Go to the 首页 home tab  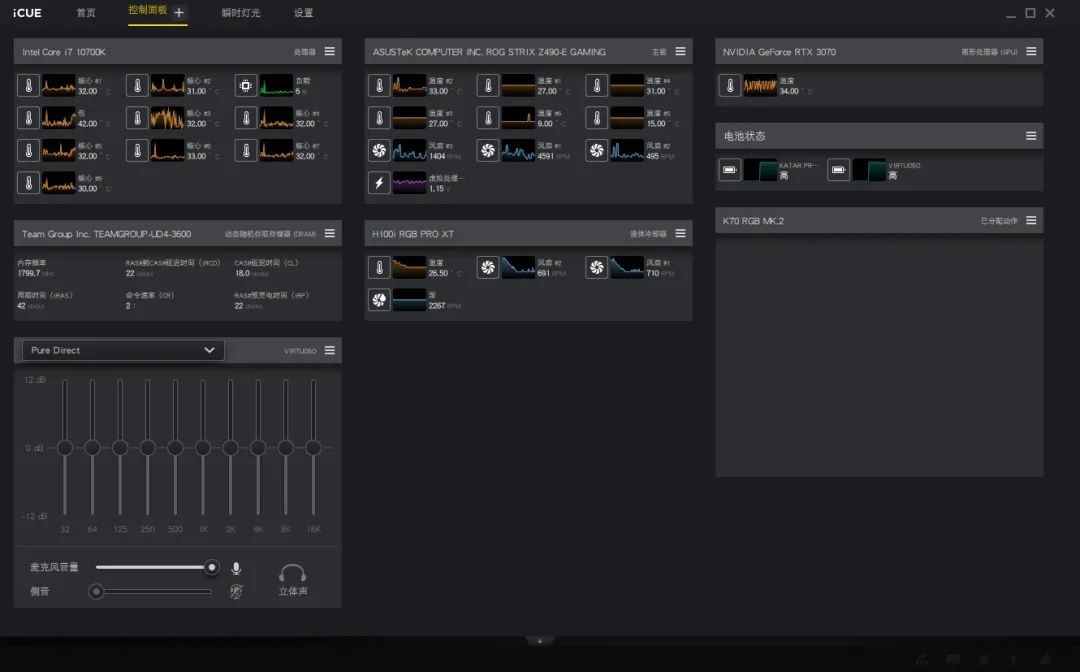[86, 13]
